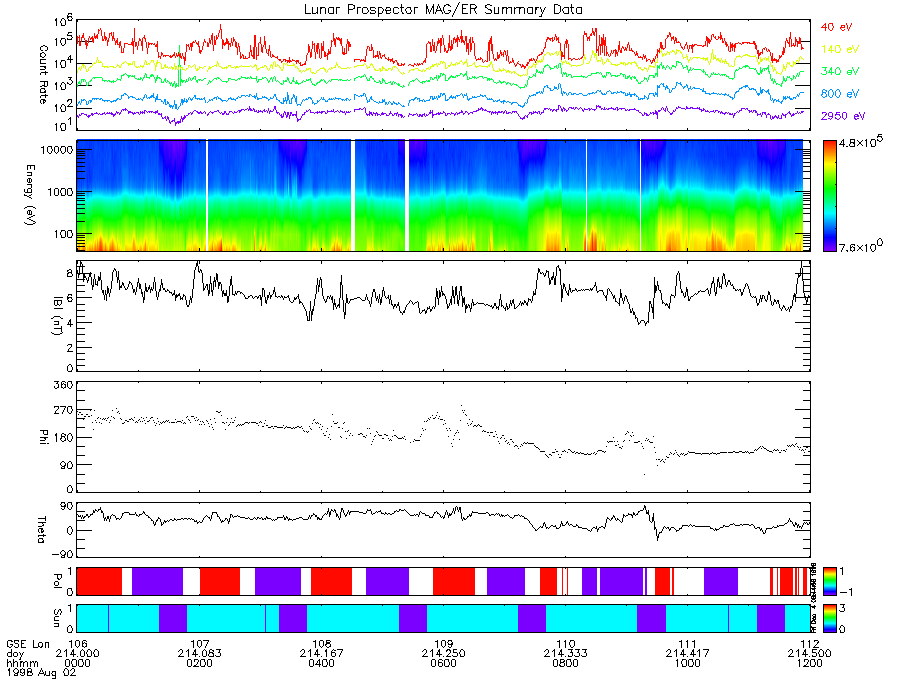Click the '10000' tick on Energy axis
The width and height of the screenshot is (900, 700).
click(57, 150)
